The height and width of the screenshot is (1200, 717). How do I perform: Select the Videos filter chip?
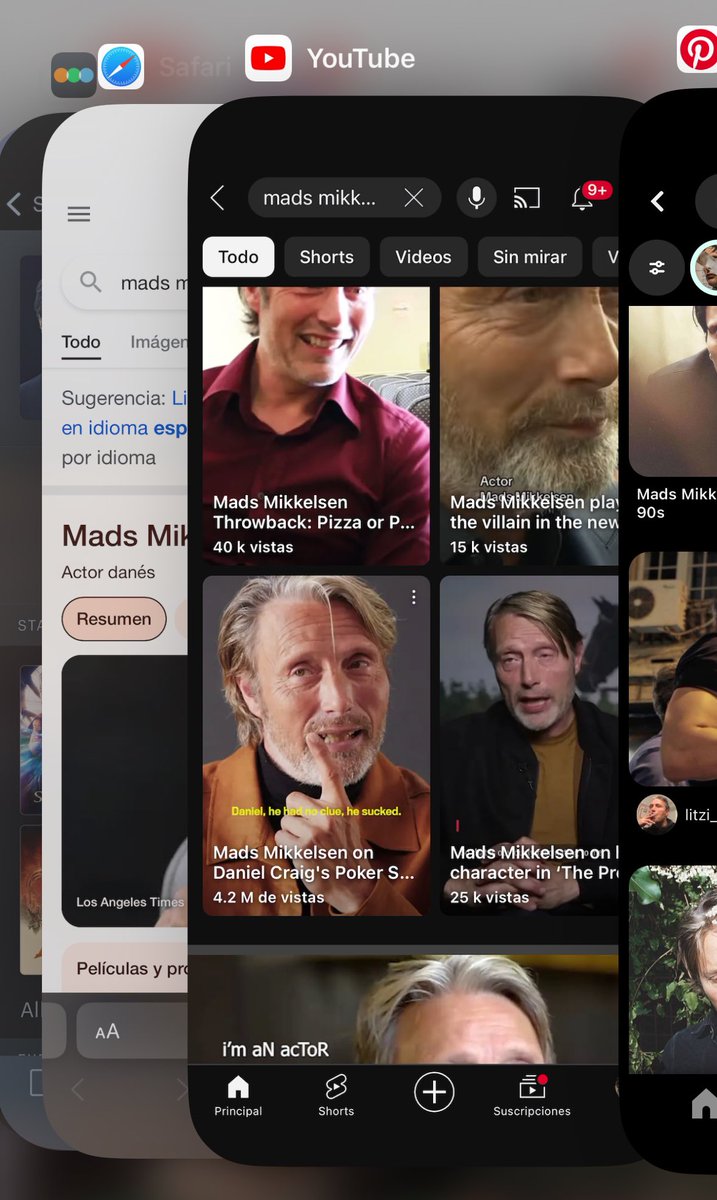[x=423, y=257]
